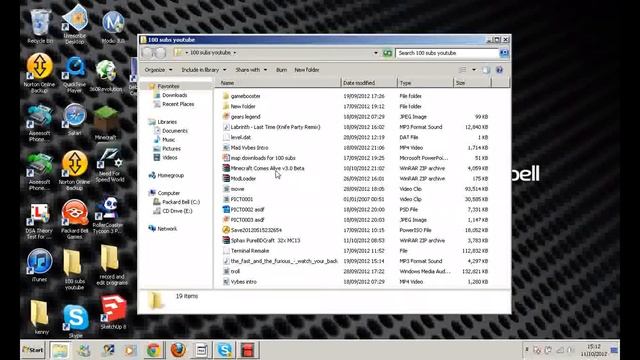The width and height of the screenshot is (640, 360).
Task: Open the Organize menu
Action: 158,70
